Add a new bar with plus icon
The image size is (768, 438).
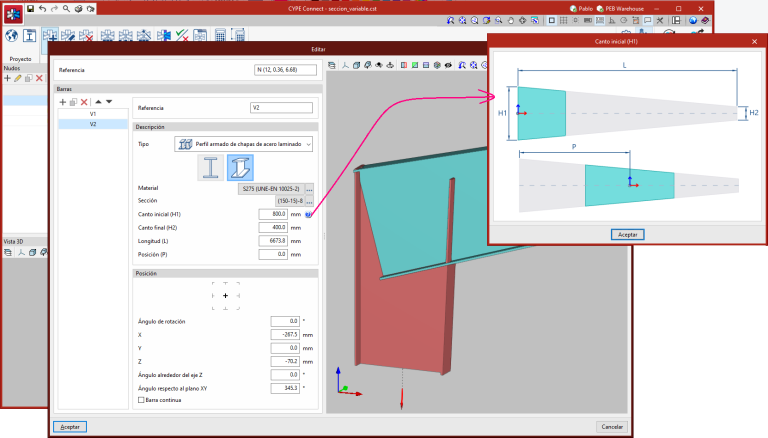coord(63,102)
